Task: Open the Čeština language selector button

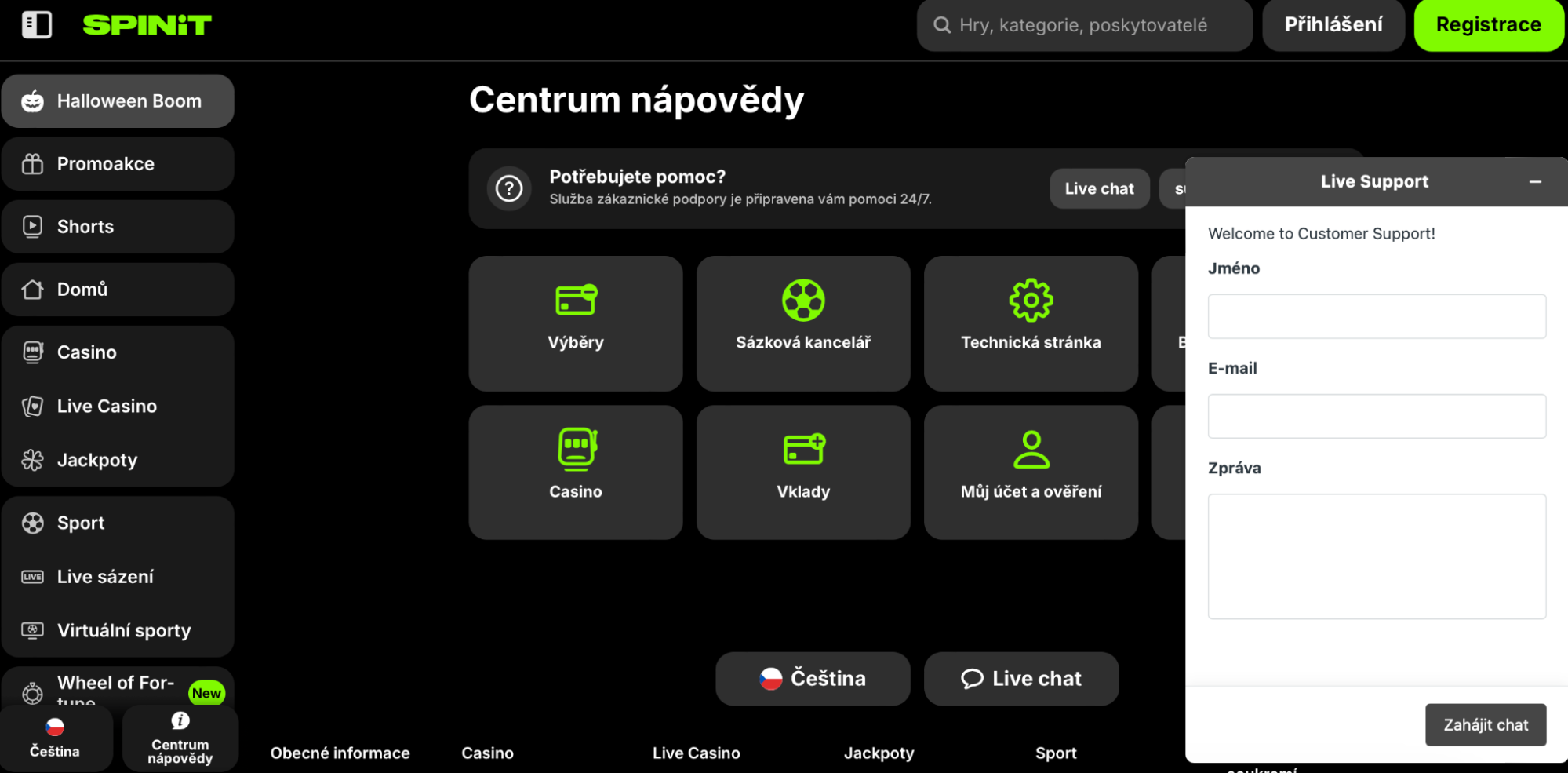Action: click(813, 678)
